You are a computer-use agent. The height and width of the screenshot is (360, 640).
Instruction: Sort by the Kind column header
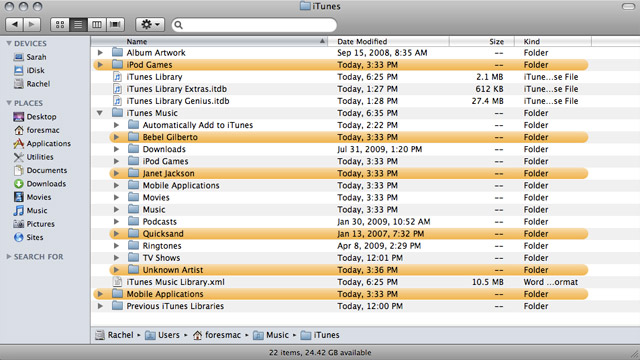(553, 41)
